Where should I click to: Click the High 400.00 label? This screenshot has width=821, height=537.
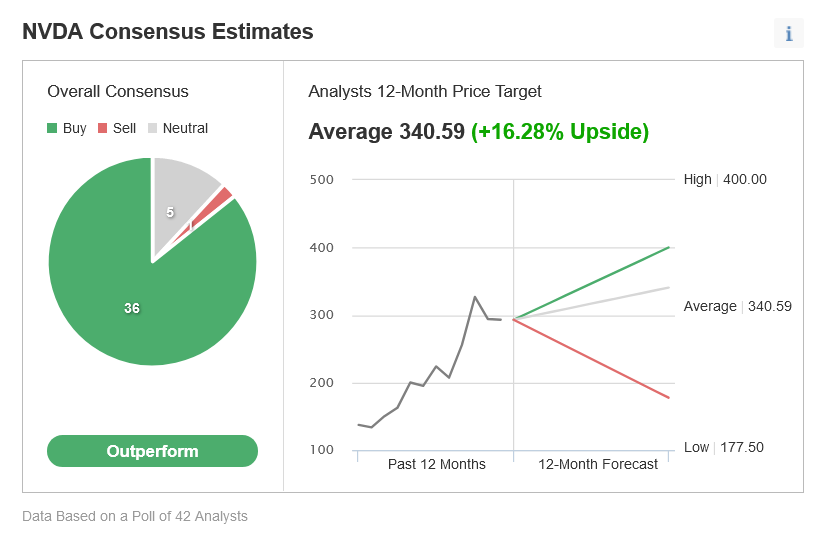pos(725,180)
